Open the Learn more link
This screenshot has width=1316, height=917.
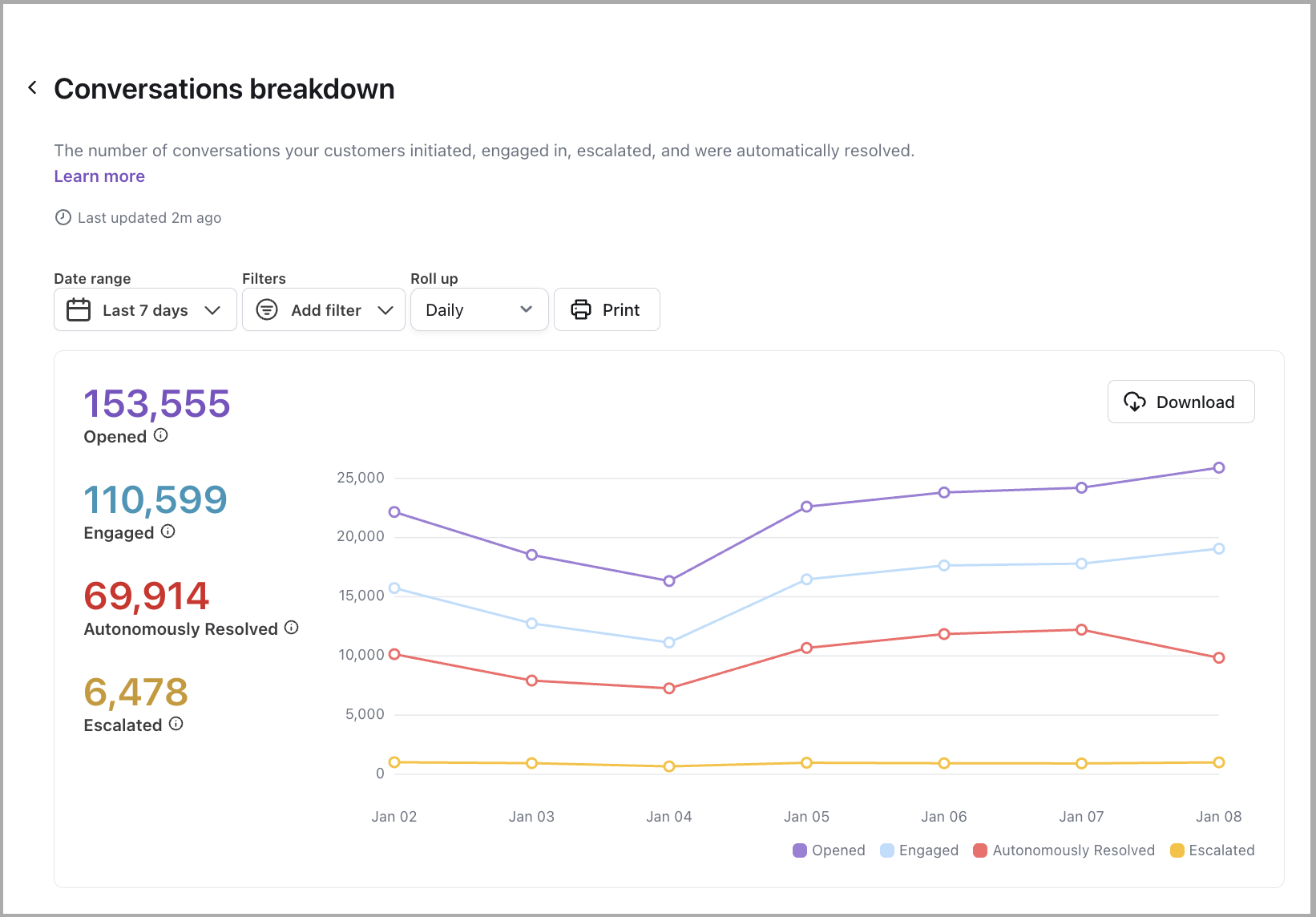coord(99,176)
